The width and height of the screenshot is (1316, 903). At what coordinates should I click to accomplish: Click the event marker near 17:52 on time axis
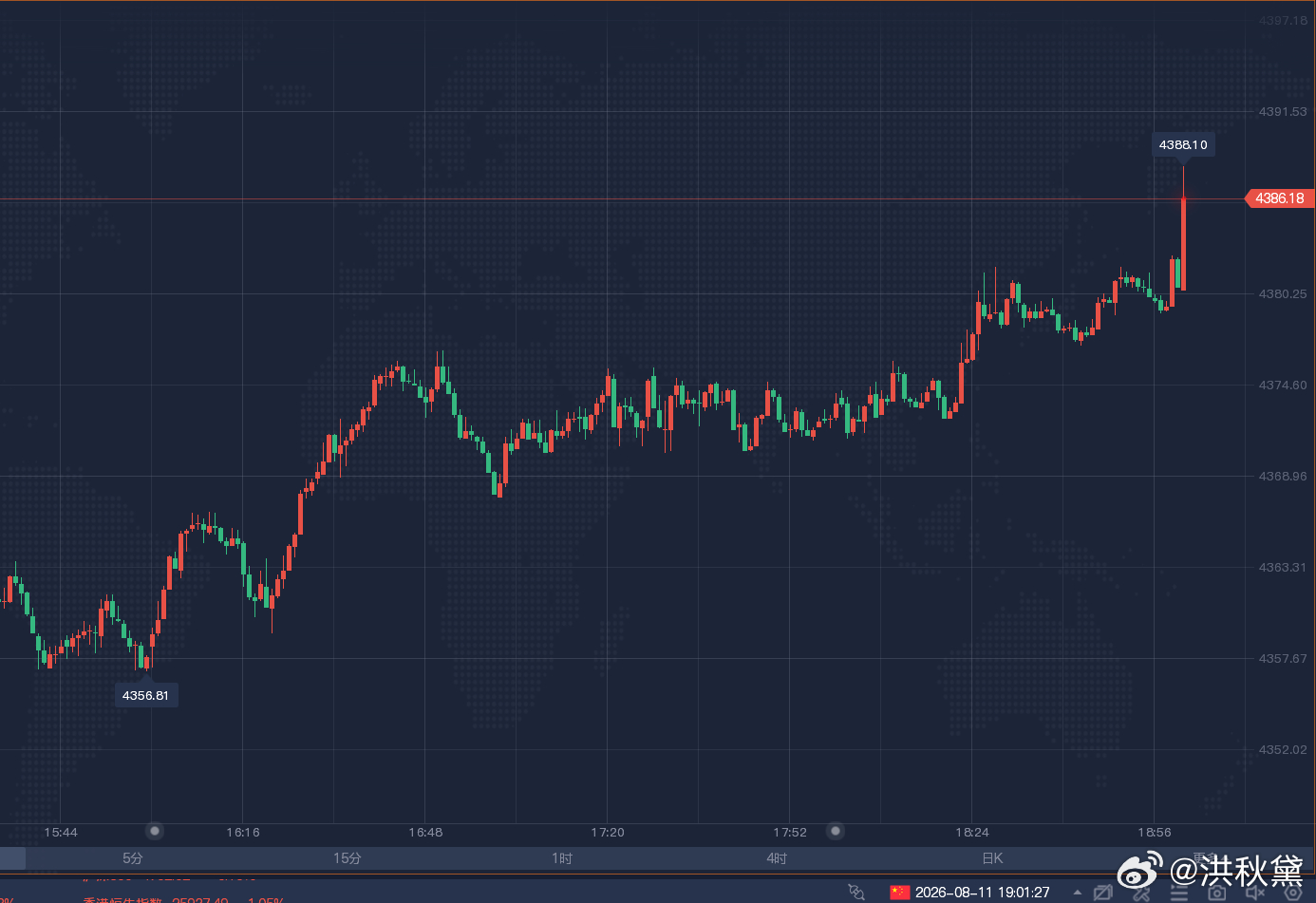836,831
